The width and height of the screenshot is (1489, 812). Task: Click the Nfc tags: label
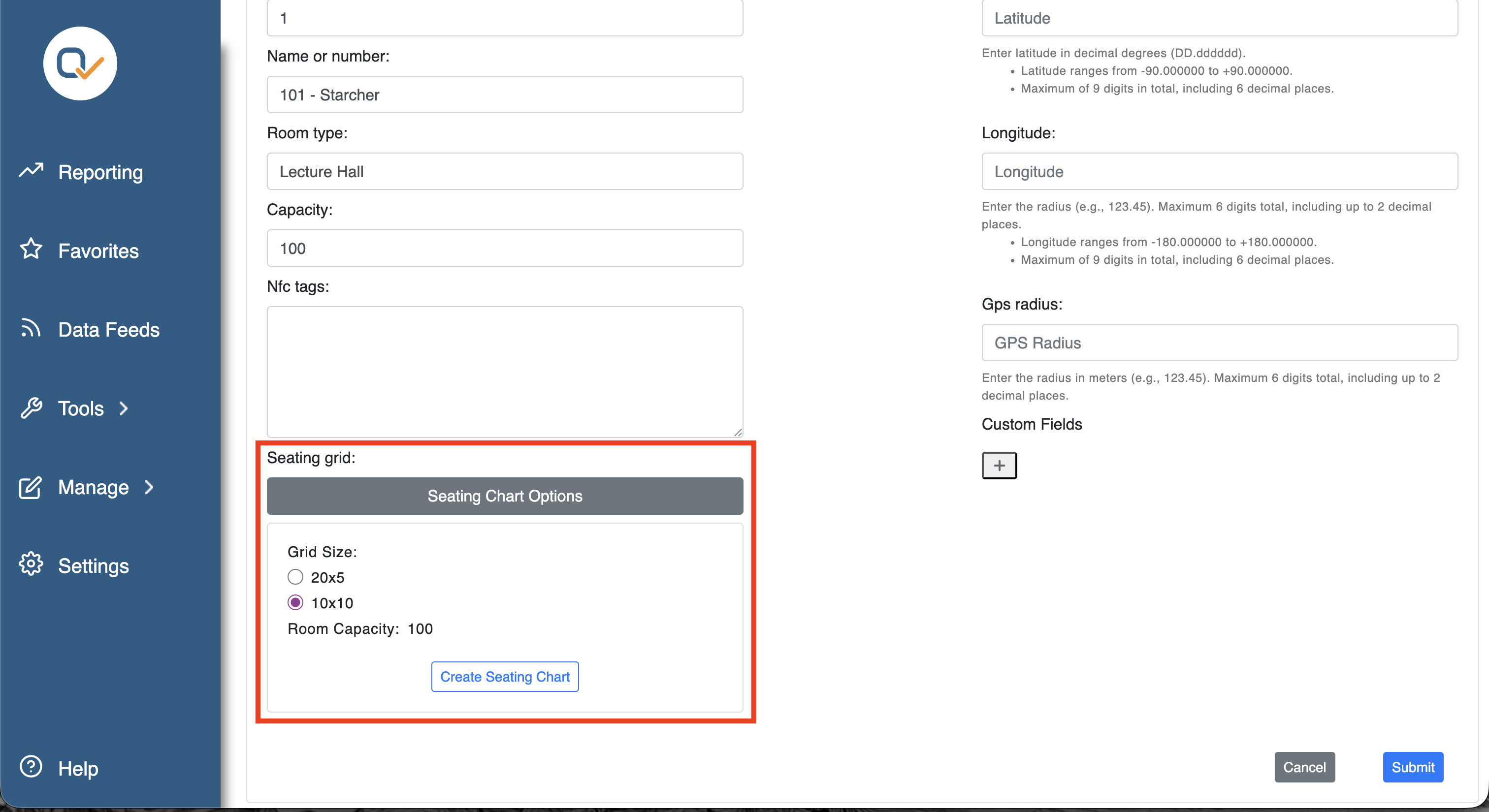pos(298,286)
